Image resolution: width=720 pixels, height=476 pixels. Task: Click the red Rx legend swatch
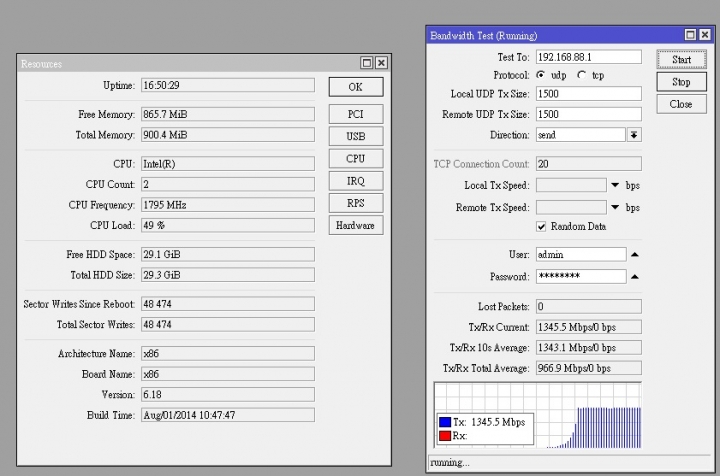coord(445,436)
